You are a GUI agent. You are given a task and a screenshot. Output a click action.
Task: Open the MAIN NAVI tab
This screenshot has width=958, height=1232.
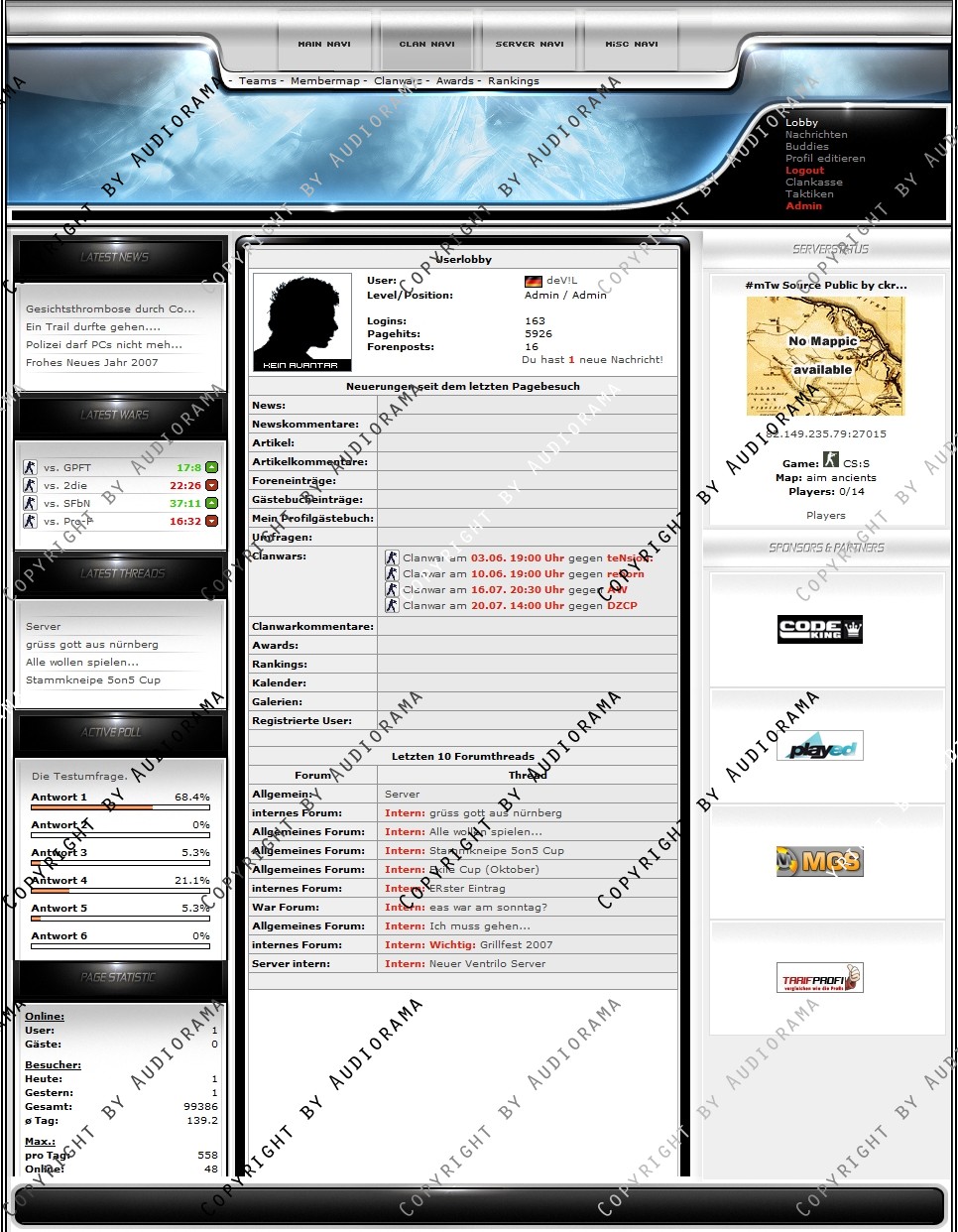(324, 44)
